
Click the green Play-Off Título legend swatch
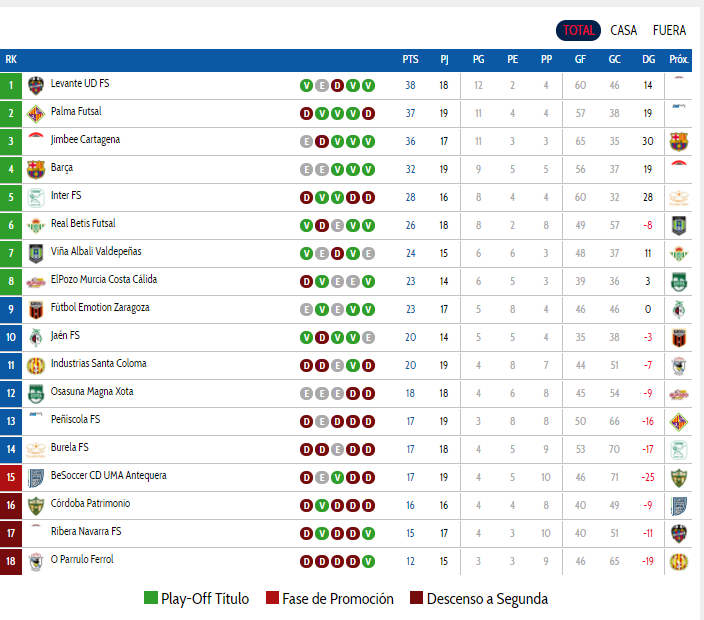point(151,598)
